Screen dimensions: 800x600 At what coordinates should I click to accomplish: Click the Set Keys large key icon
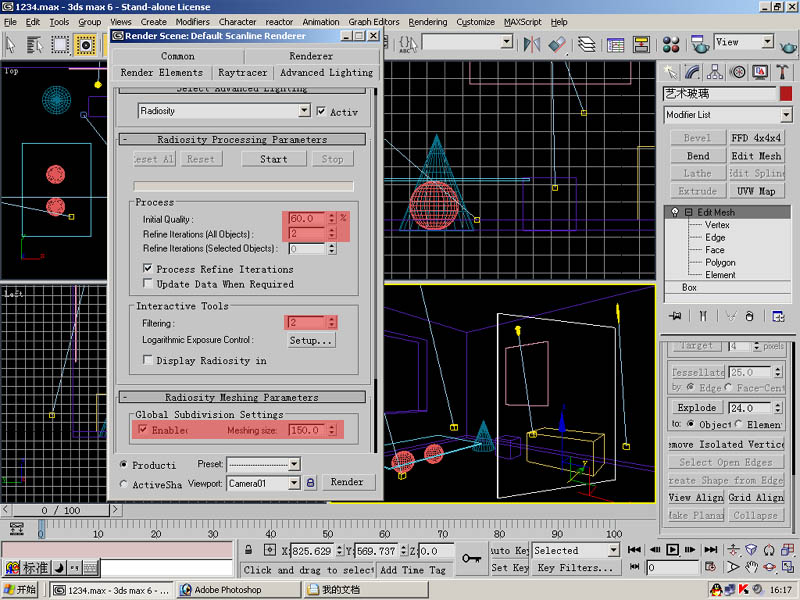[471, 559]
